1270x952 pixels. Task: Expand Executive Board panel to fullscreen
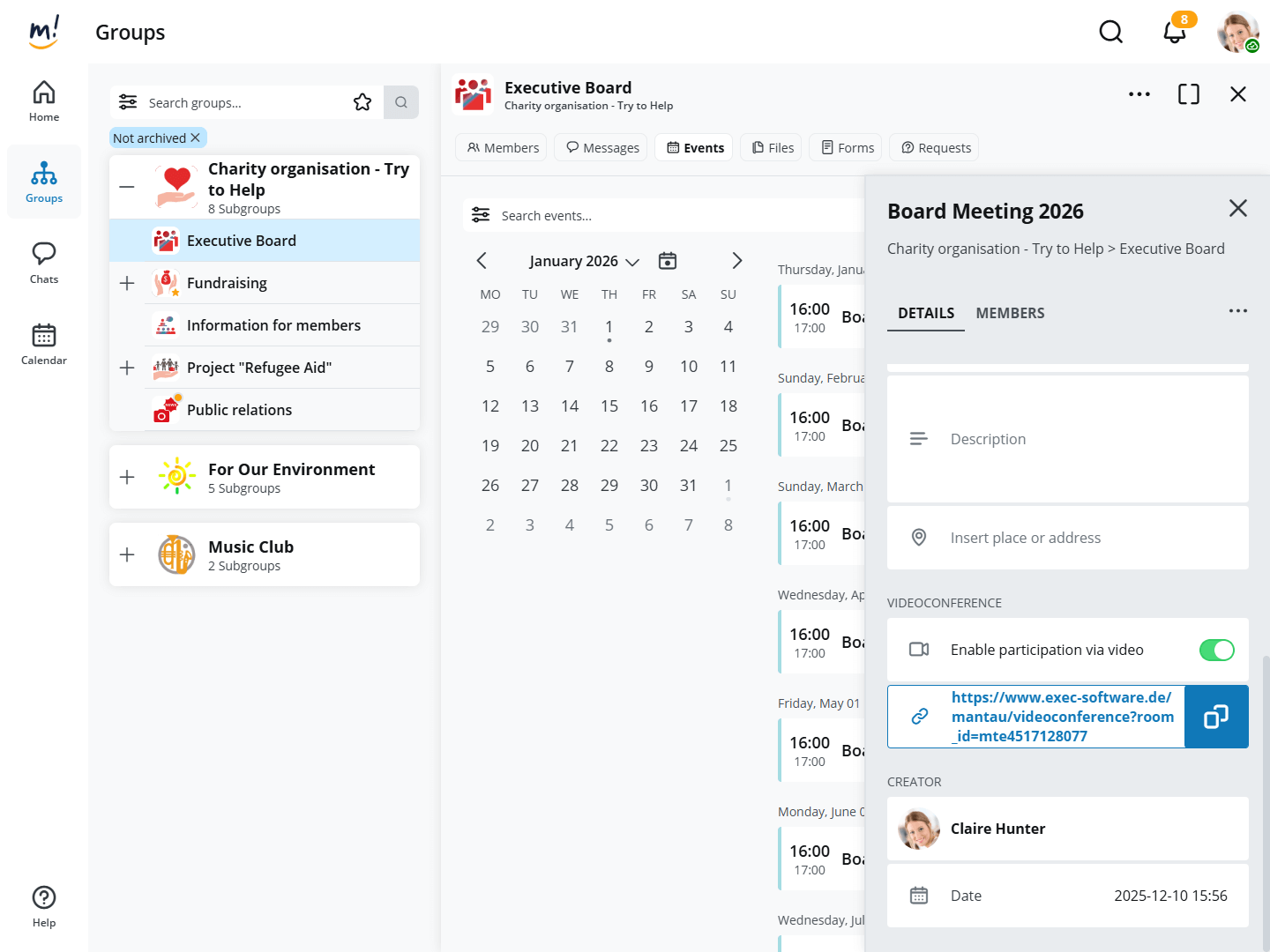click(1188, 94)
